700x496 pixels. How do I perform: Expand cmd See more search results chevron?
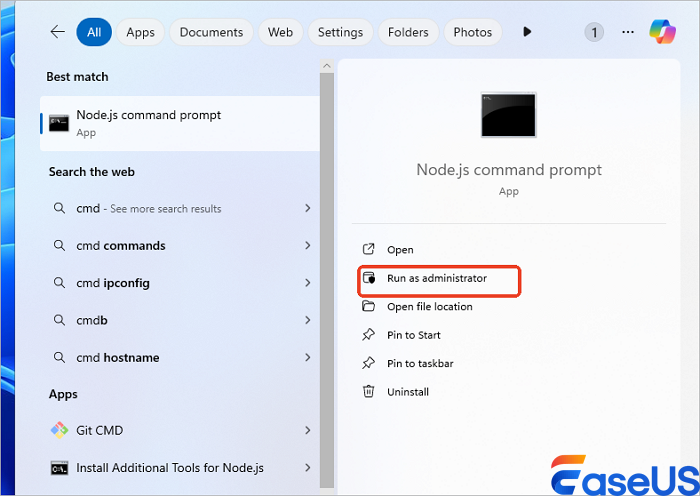tap(308, 208)
